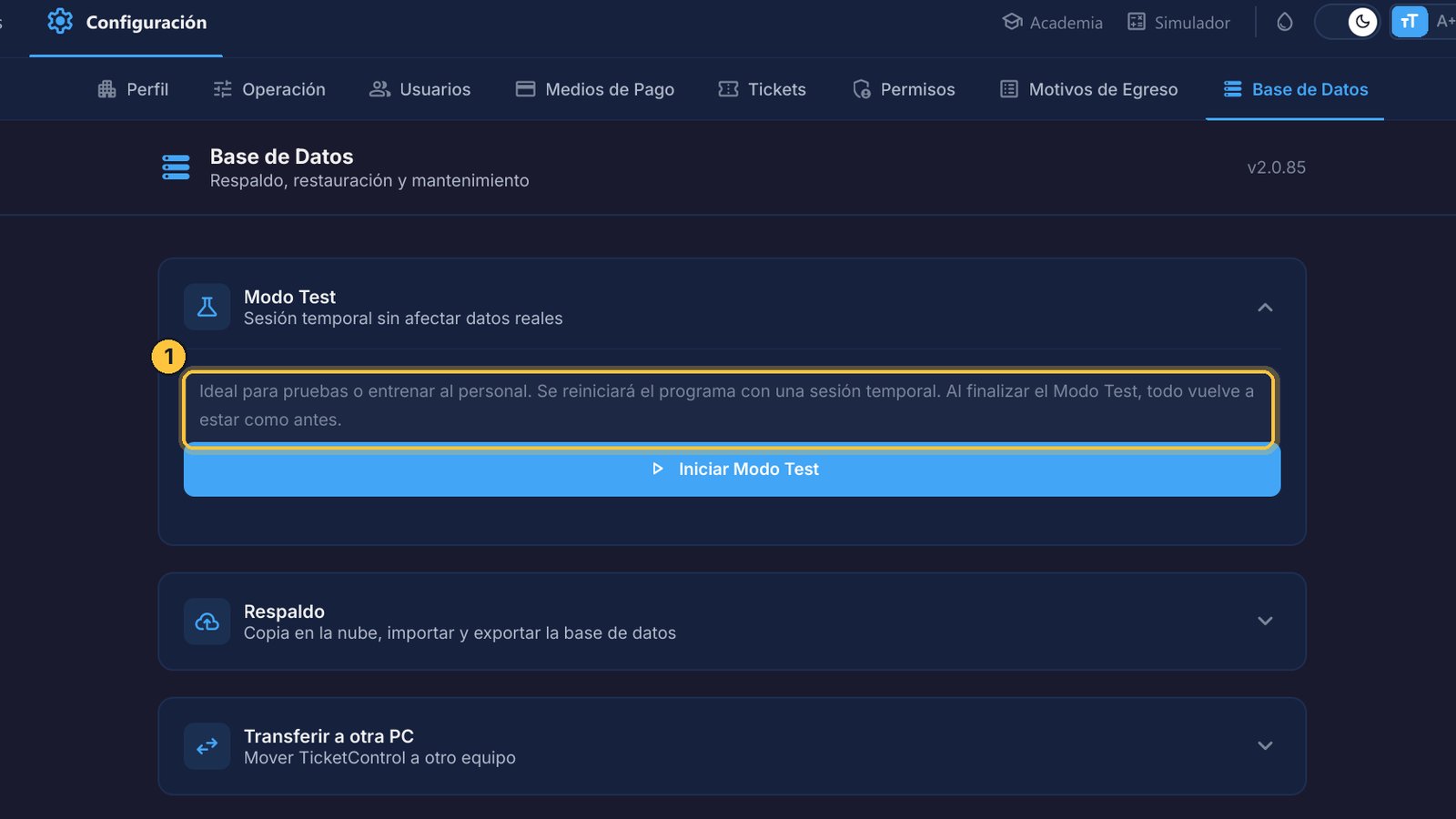This screenshot has width=1456, height=819.
Task: Click the Base de Datos header stack icon
Action: [x=176, y=167]
